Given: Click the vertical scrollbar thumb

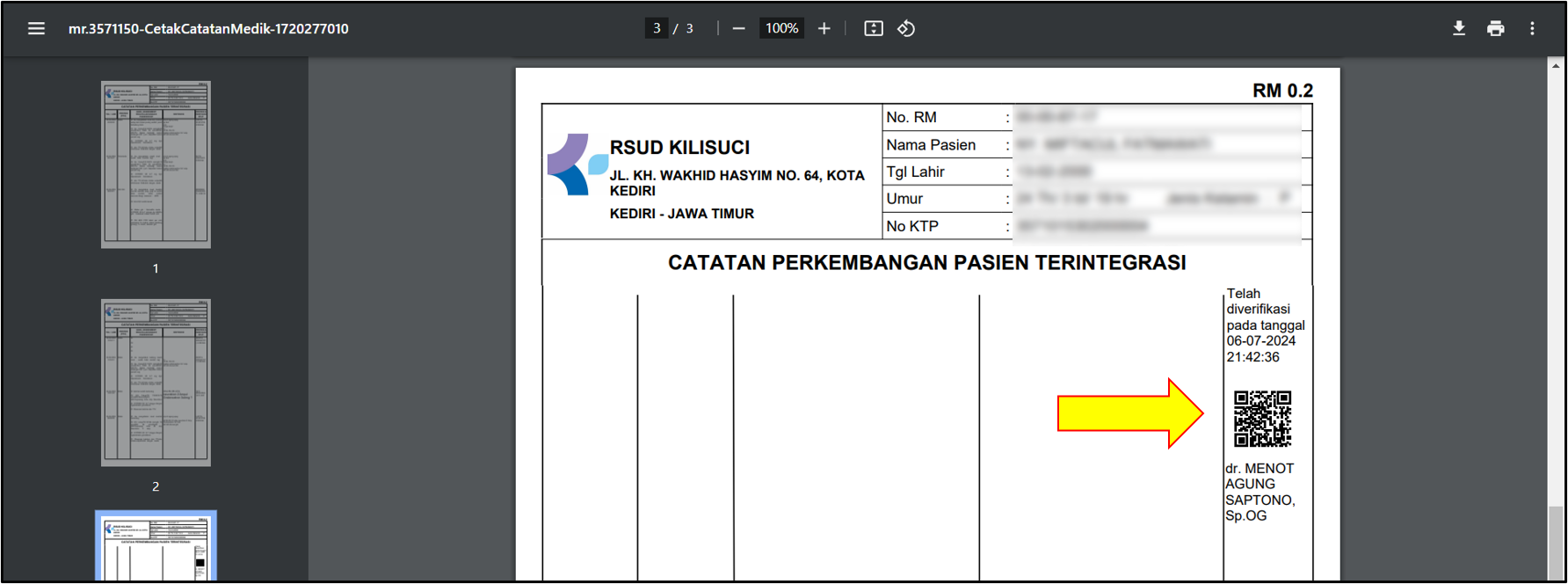Looking at the screenshot, I should click(1556, 543).
